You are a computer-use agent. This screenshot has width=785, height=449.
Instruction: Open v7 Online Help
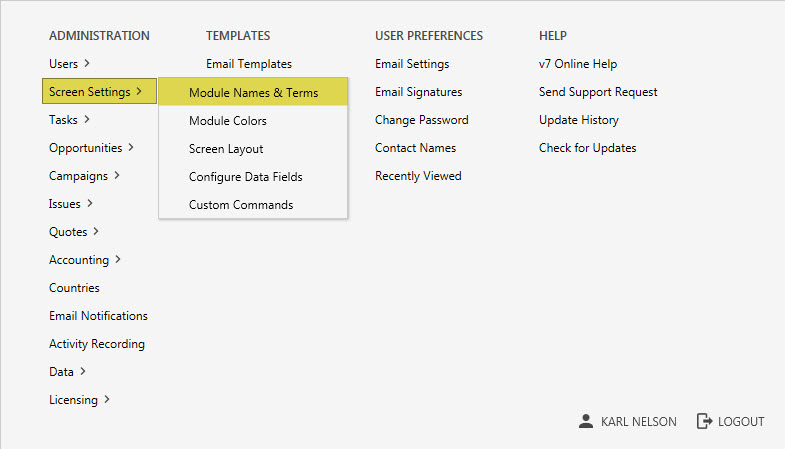click(578, 64)
